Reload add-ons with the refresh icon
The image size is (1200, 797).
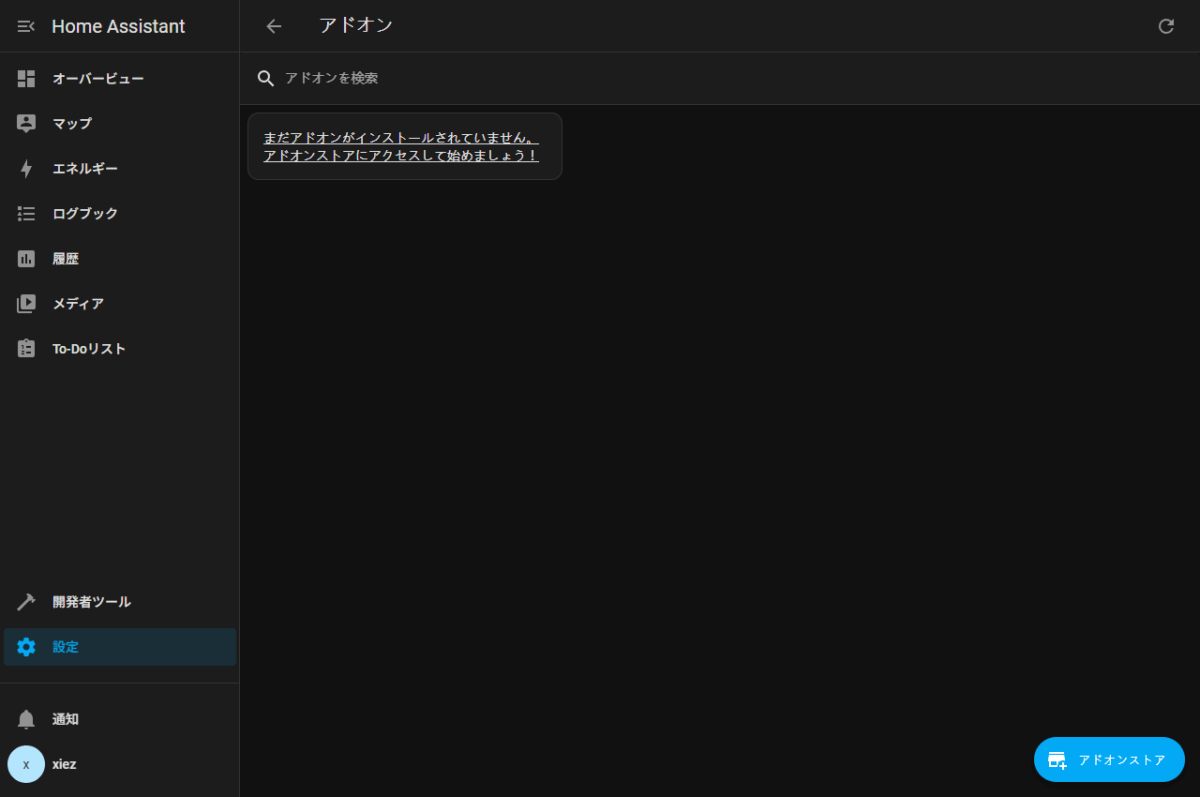pos(1166,26)
